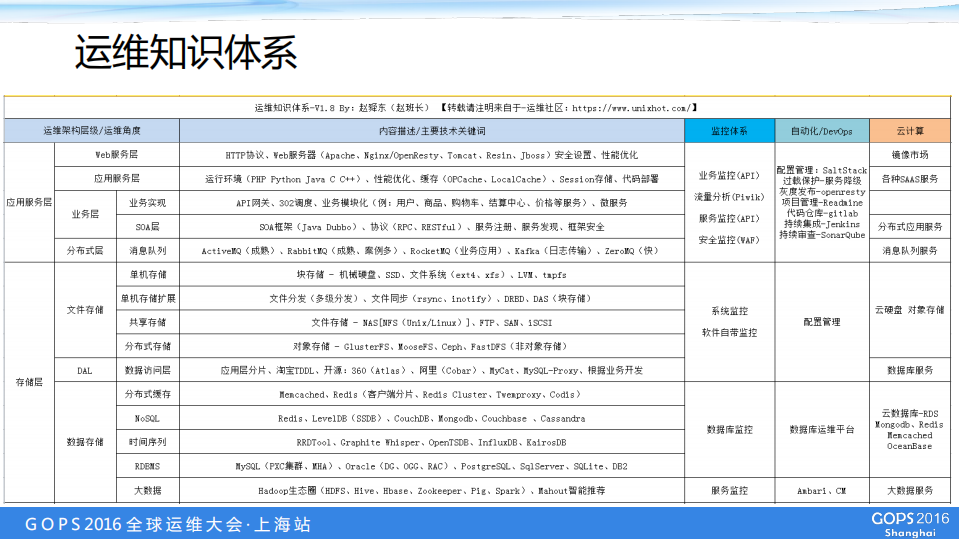Click the 分布式层 cell

(x=85, y=251)
